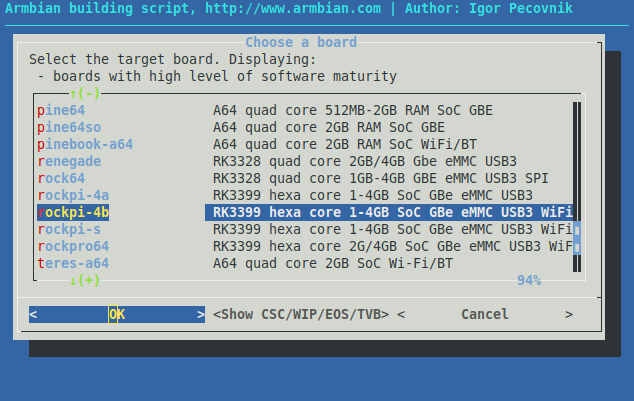Choose the rockpi-4a board
This screenshot has height=401, width=634.
point(73,195)
